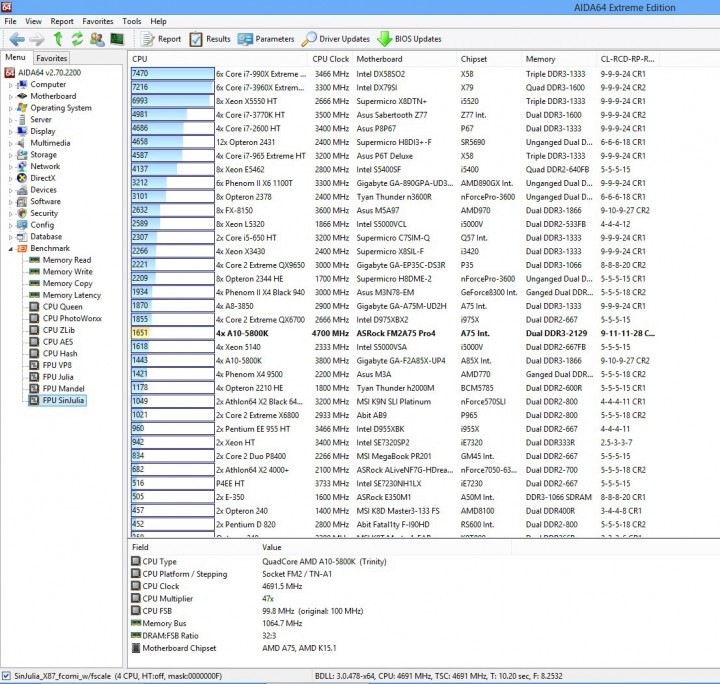Click the Field column header
Viewport: 720px width, 684px height.
click(193, 547)
